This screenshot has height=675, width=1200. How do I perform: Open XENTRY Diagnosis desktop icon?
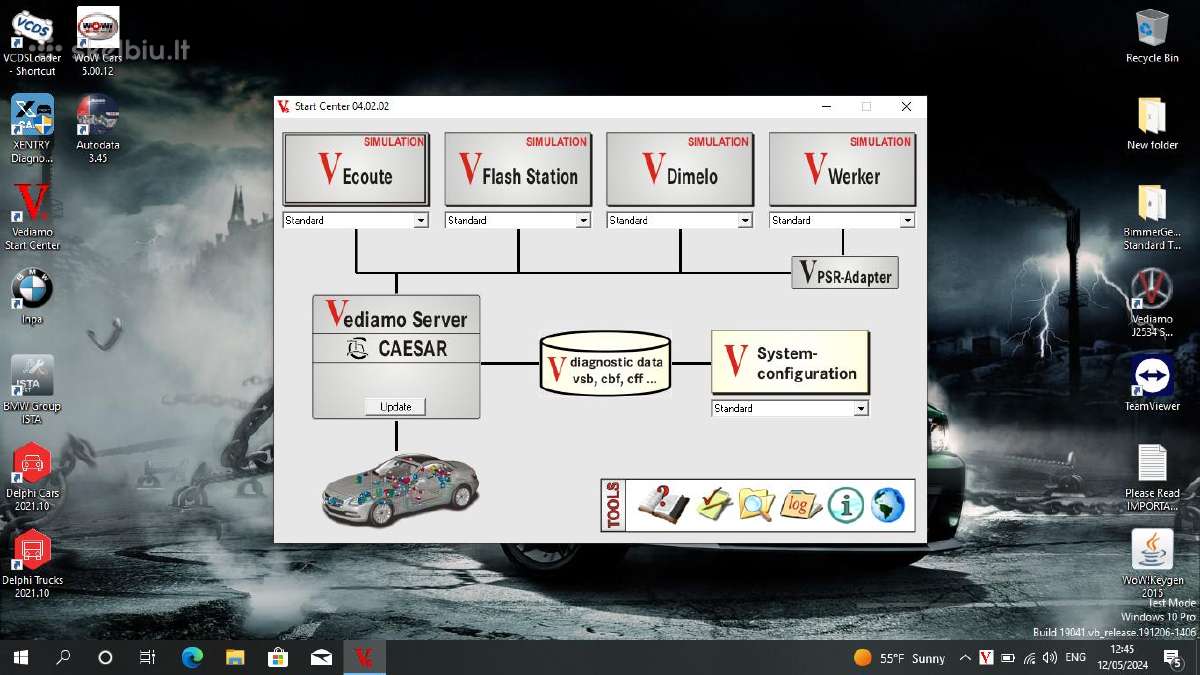pyautogui.click(x=32, y=129)
